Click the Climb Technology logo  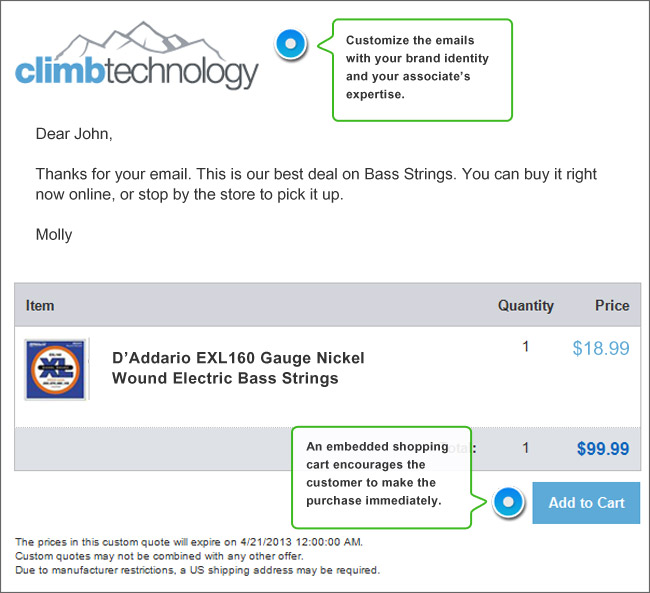[137, 55]
